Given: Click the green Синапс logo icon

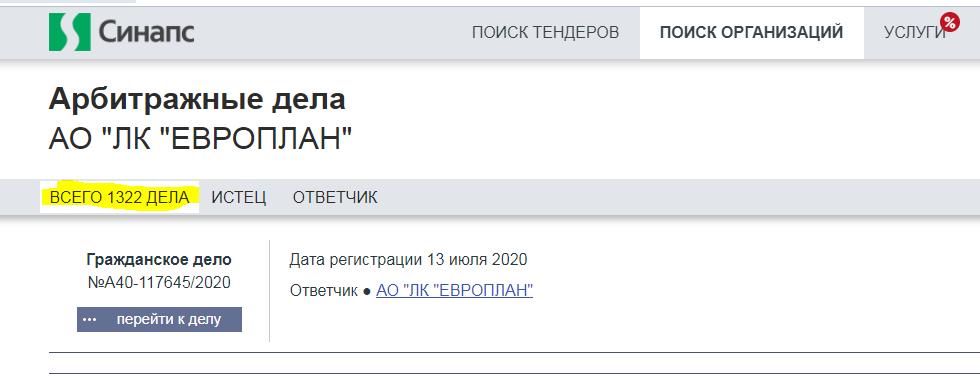Looking at the screenshot, I should tap(71, 33).
